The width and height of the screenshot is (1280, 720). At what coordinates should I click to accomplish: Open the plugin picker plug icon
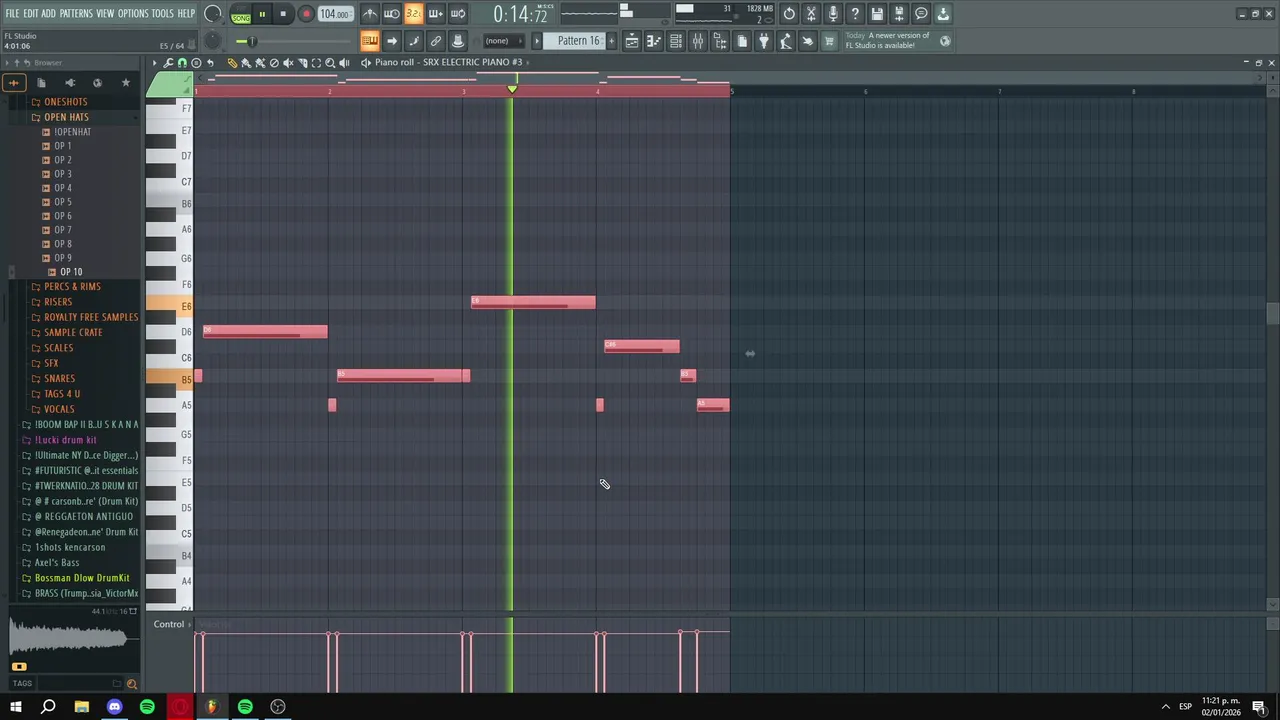pyautogui.click(x=764, y=41)
